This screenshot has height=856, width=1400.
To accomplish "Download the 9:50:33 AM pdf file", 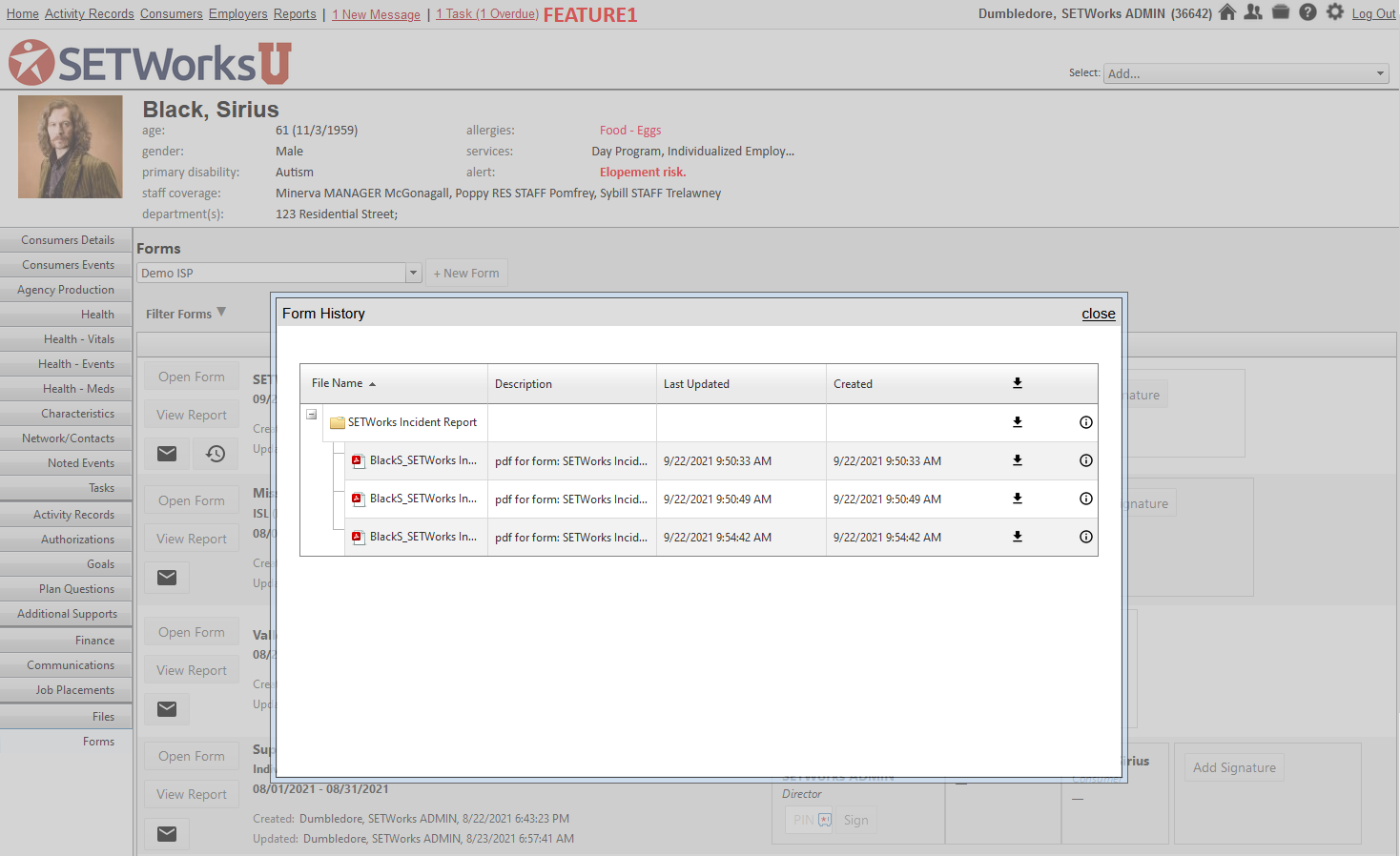I will [1018, 460].
